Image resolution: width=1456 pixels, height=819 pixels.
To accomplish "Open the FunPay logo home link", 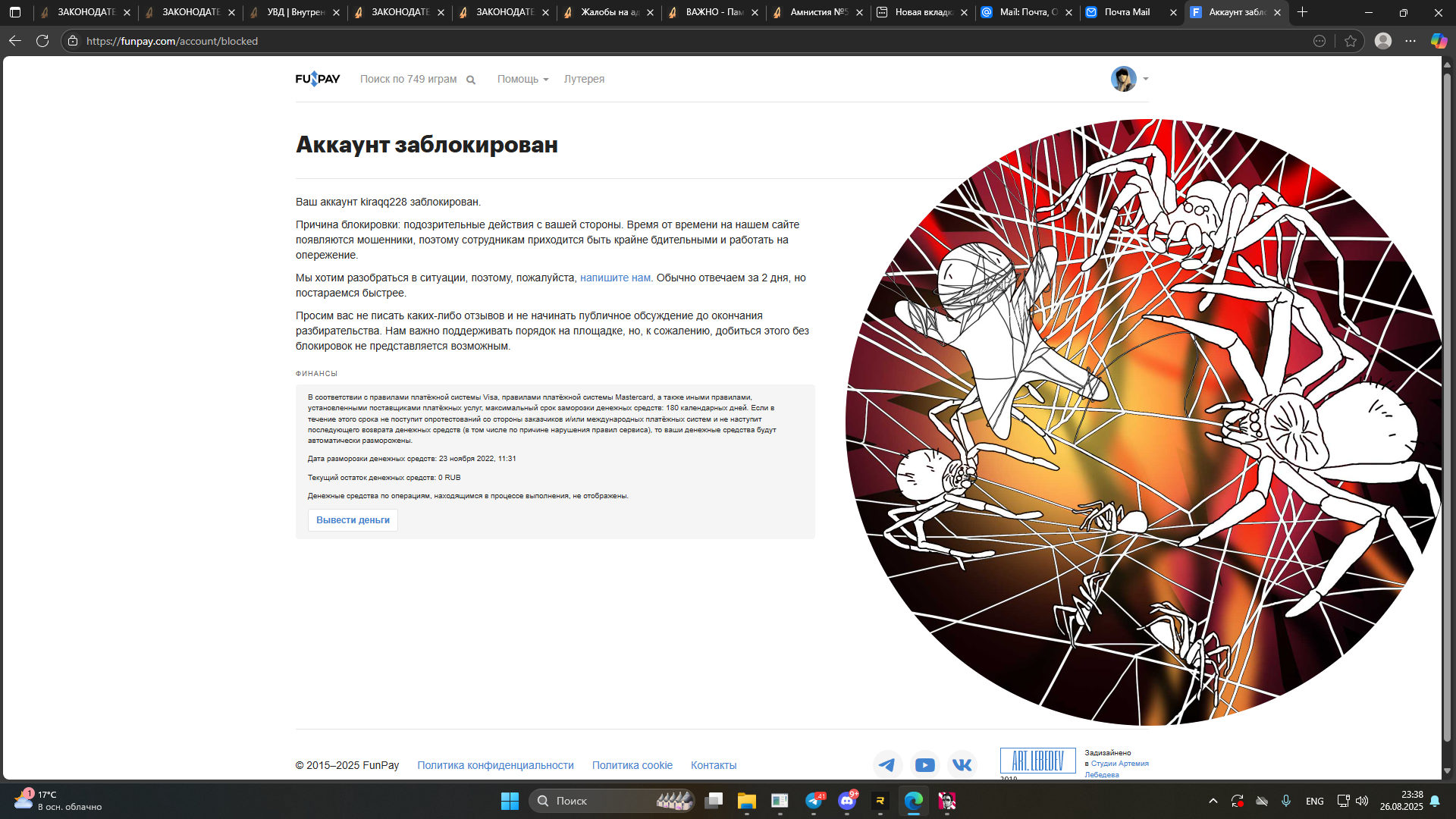I will [318, 79].
